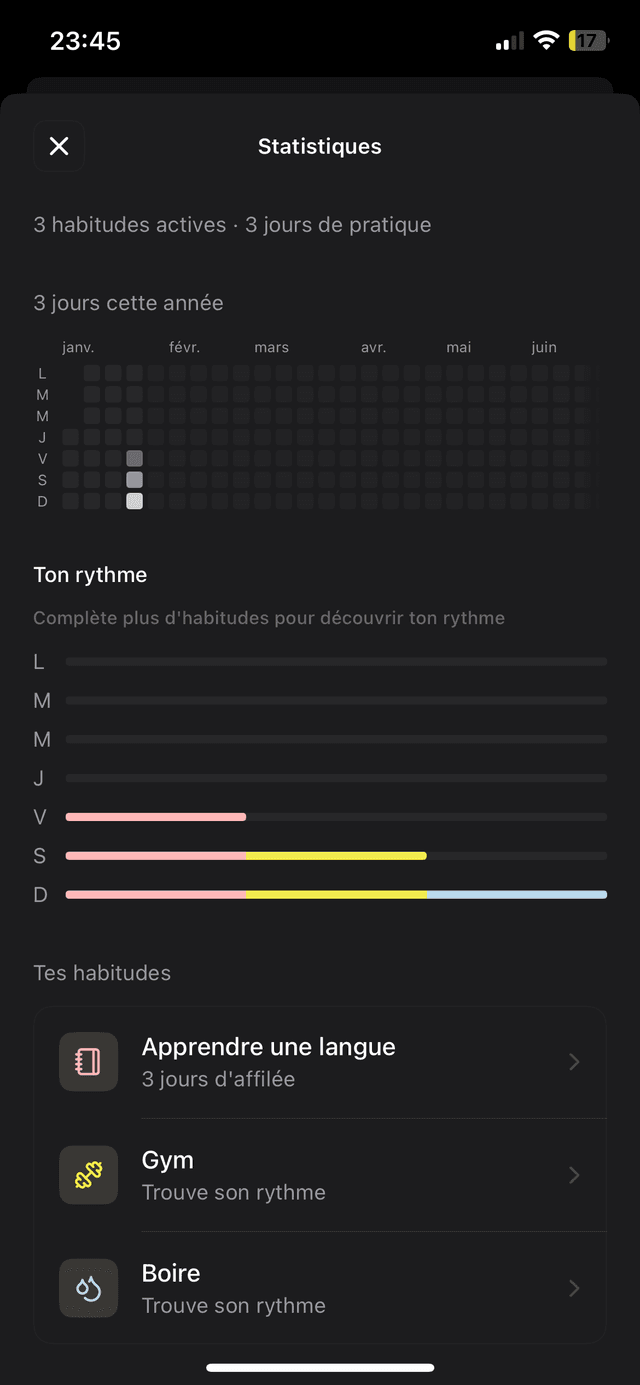The image size is (640, 1385).
Task: Expand Apprendre une langue with its chevron
Action: click(x=574, y=1062)
